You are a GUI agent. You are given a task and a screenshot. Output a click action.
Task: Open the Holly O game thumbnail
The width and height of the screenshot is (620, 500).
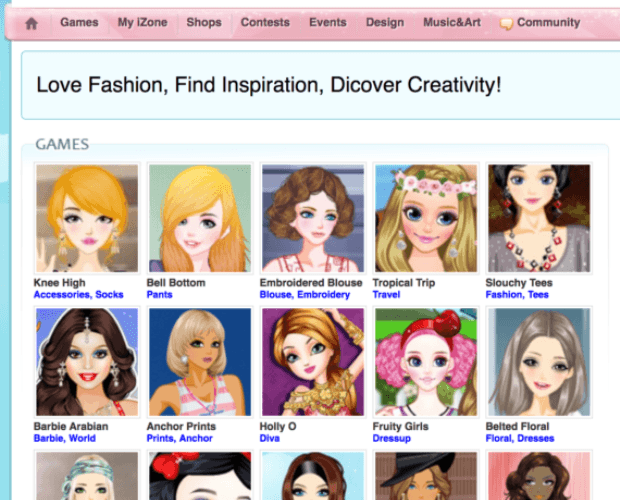click(x=313, y=362)
